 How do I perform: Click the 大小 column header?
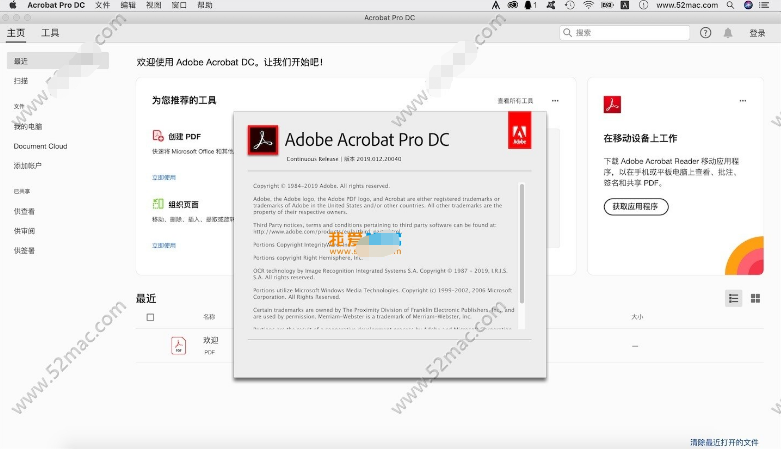[x=637, y=317]
